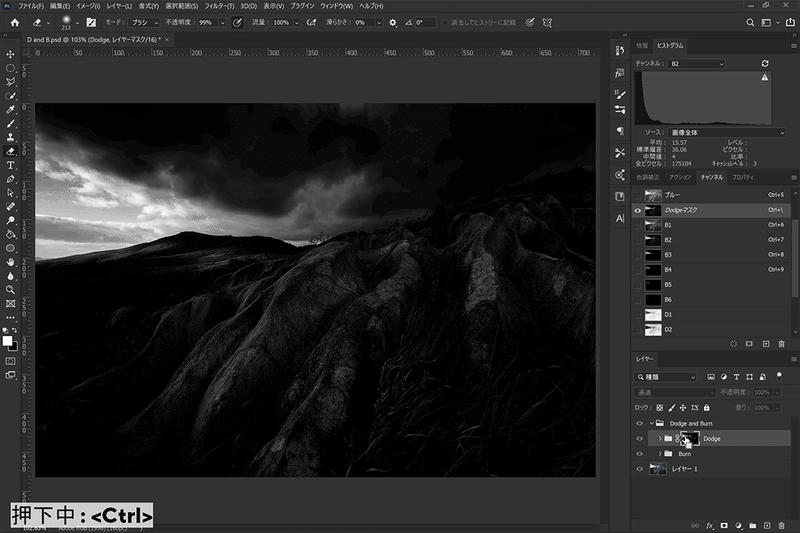This screenshot has width=800, height=533.
Task: Load channel as selection with dotted circle icon
Action: 733,343
